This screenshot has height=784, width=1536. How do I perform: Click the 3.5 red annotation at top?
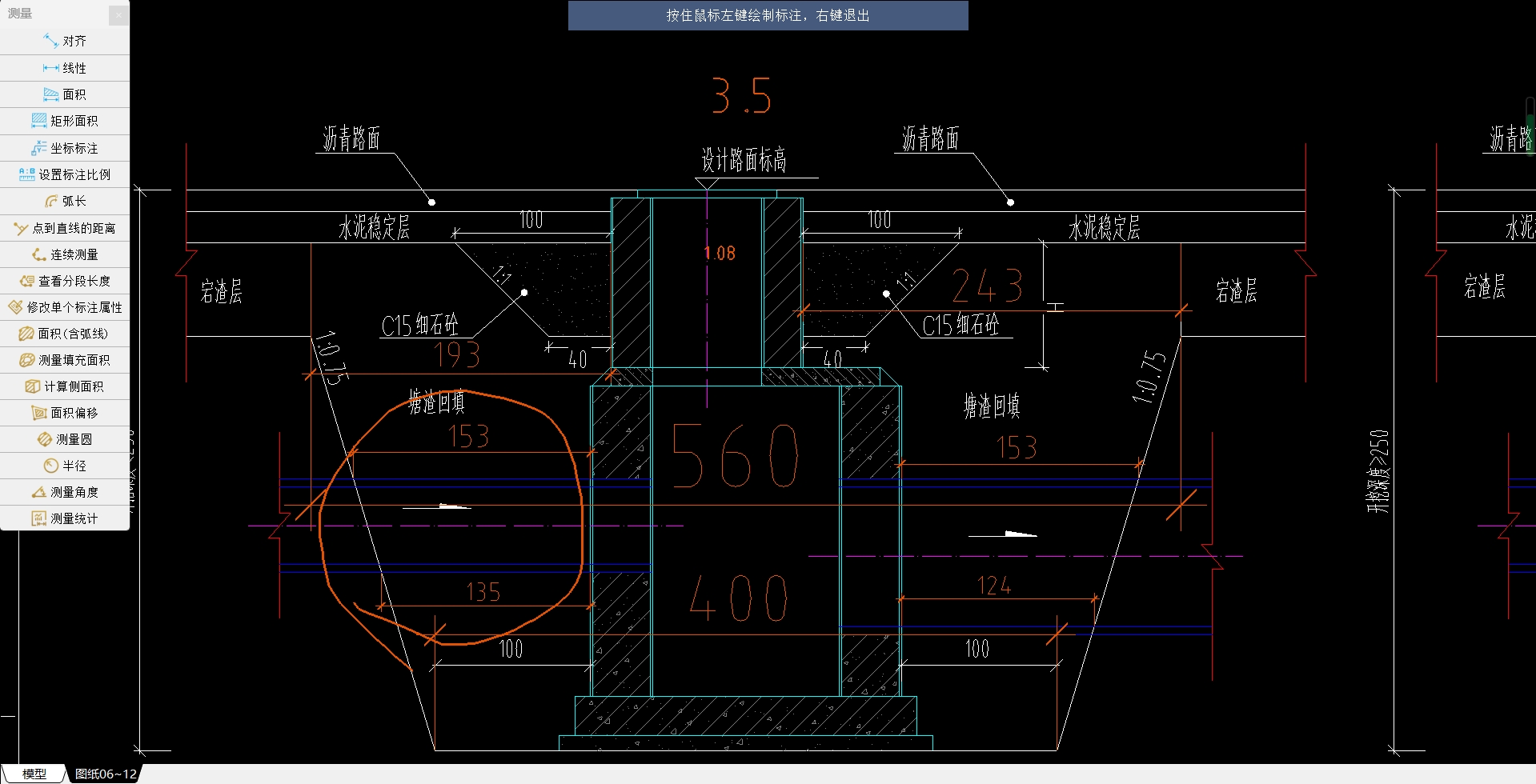click(741, 96)
